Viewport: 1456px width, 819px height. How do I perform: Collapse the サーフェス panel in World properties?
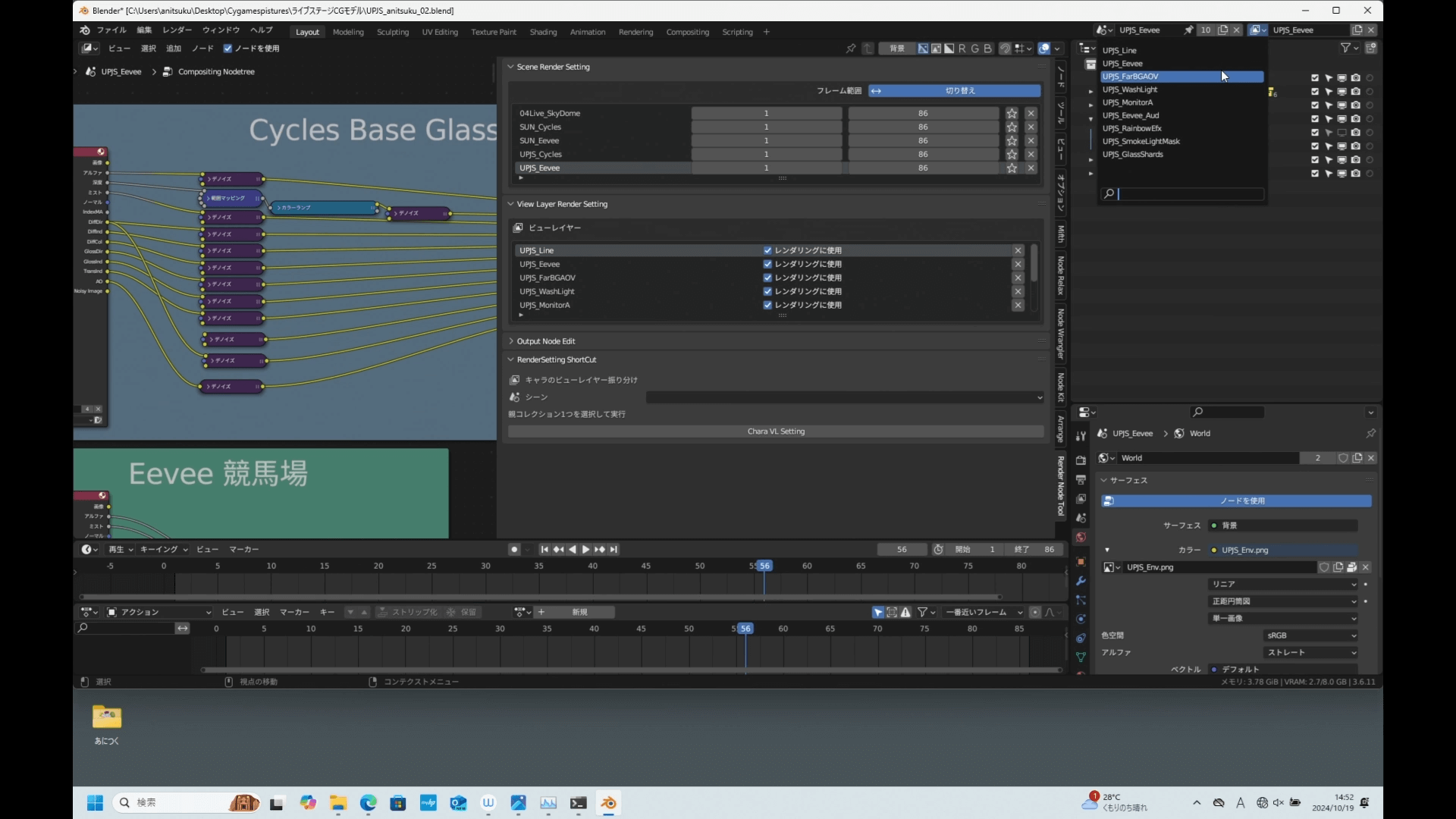pos(1104,481)
